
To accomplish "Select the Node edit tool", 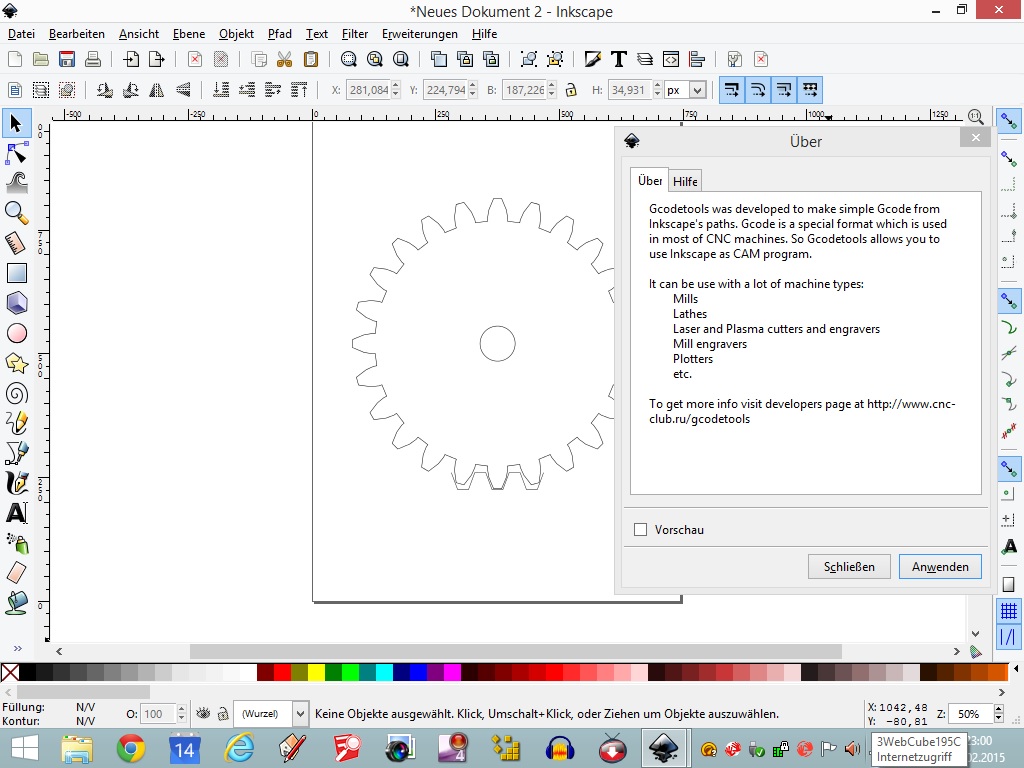I will coord(16,153).
